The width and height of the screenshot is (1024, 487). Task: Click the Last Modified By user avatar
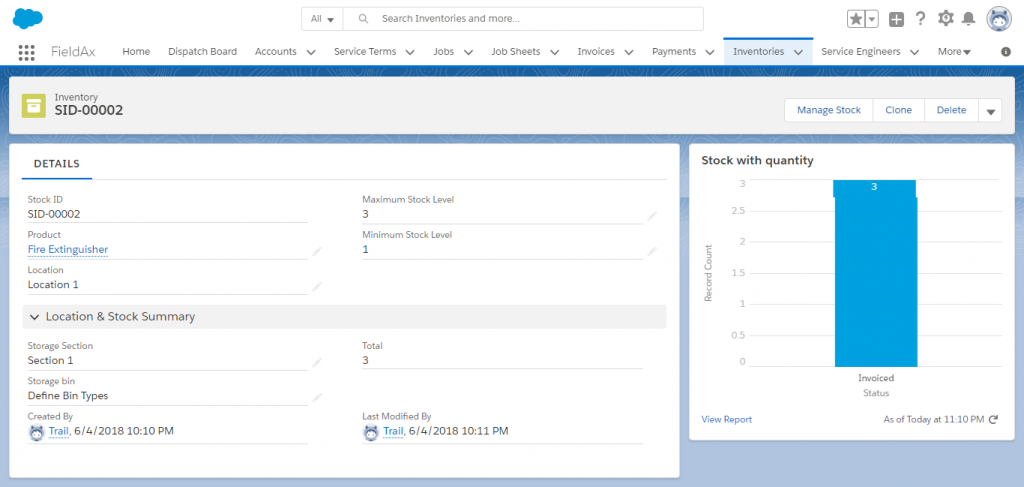[371, 432]
